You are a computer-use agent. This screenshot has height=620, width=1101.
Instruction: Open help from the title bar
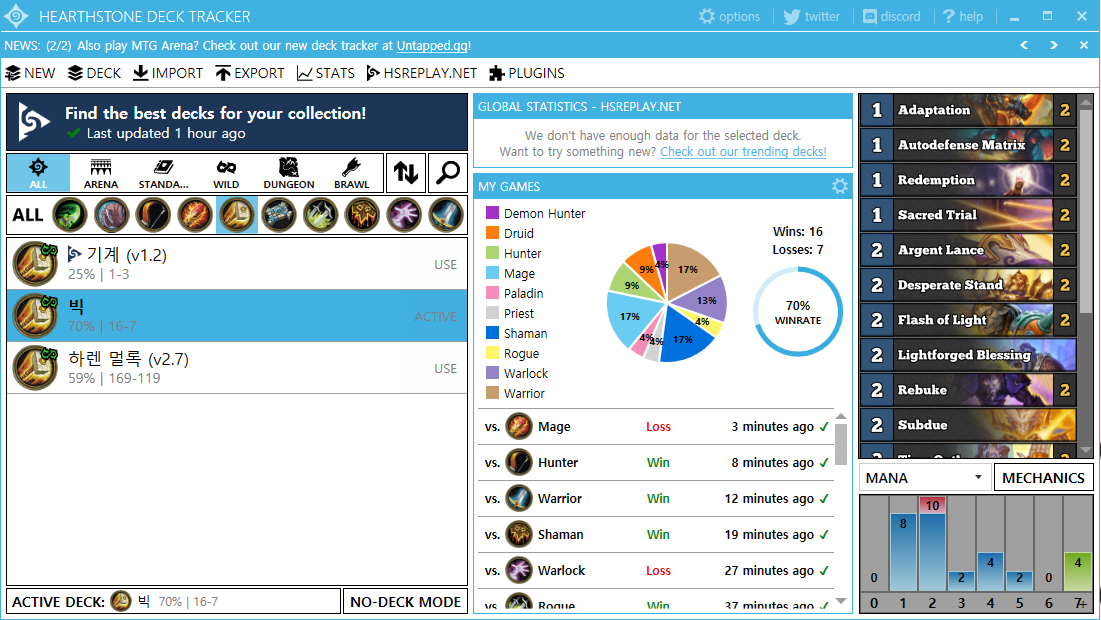(x=963, y=16)
